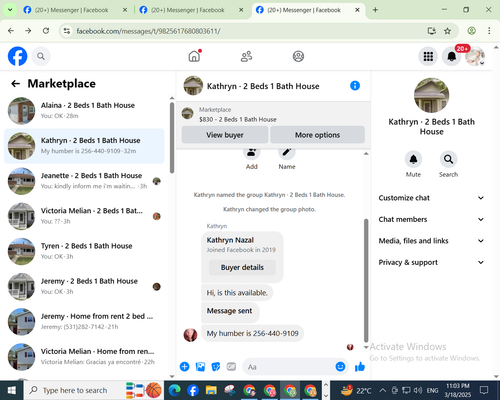Send a thumbs up like

tap(360, 367)
